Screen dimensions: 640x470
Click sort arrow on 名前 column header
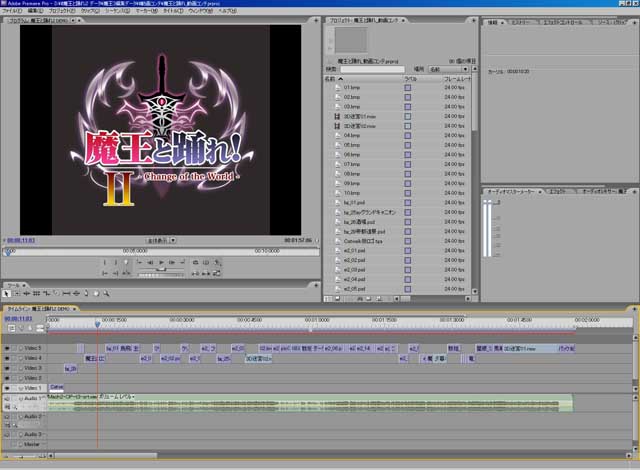tap(340, 79)
